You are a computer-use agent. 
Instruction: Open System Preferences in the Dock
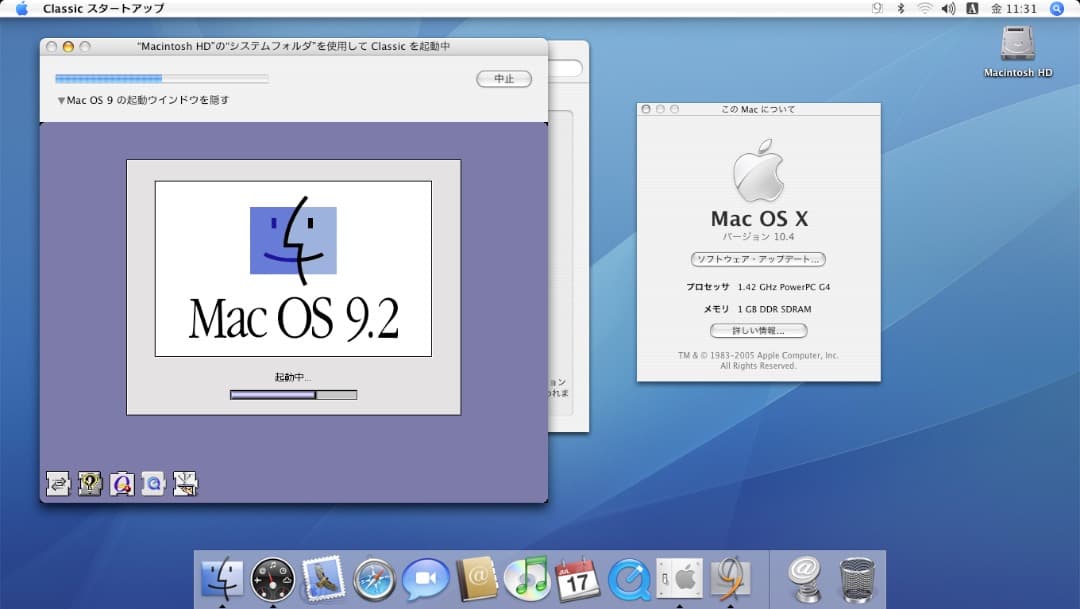[679, 578]
